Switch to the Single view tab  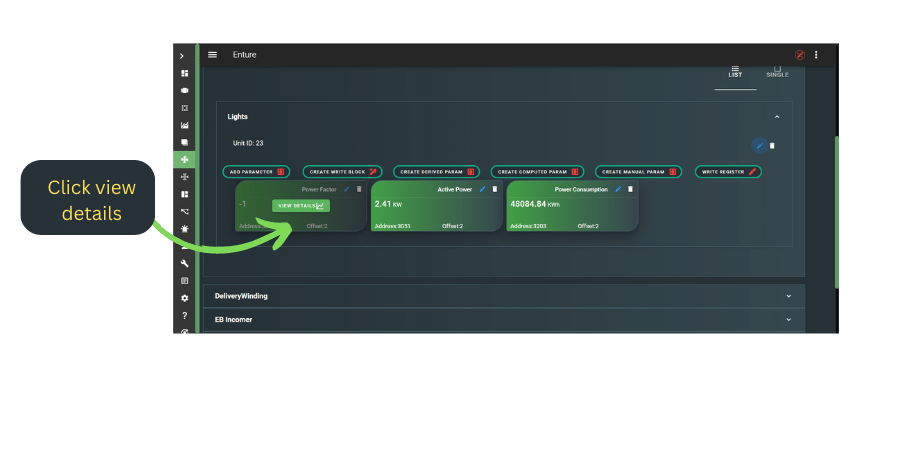[777, 72]
